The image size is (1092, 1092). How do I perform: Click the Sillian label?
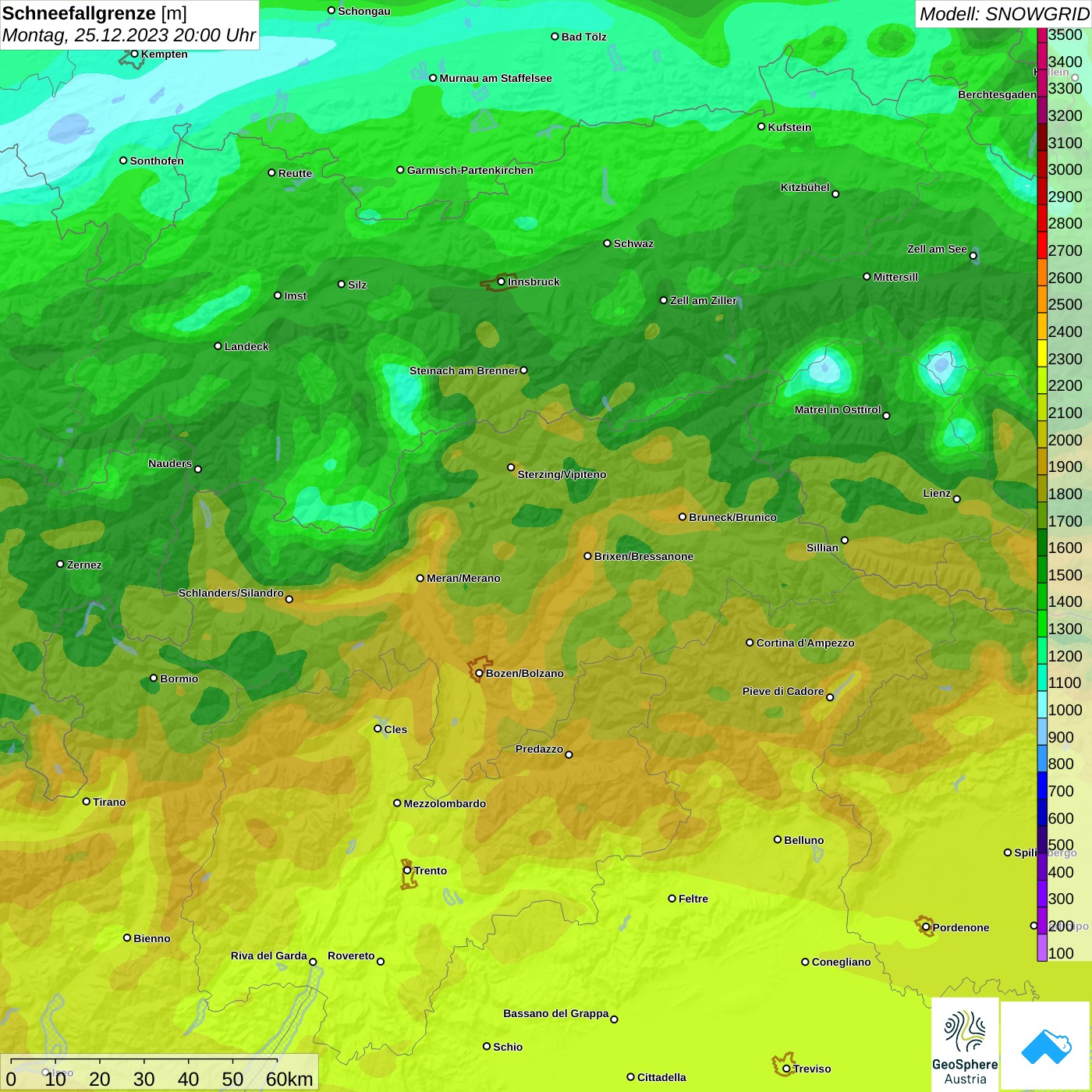point(822,548)
